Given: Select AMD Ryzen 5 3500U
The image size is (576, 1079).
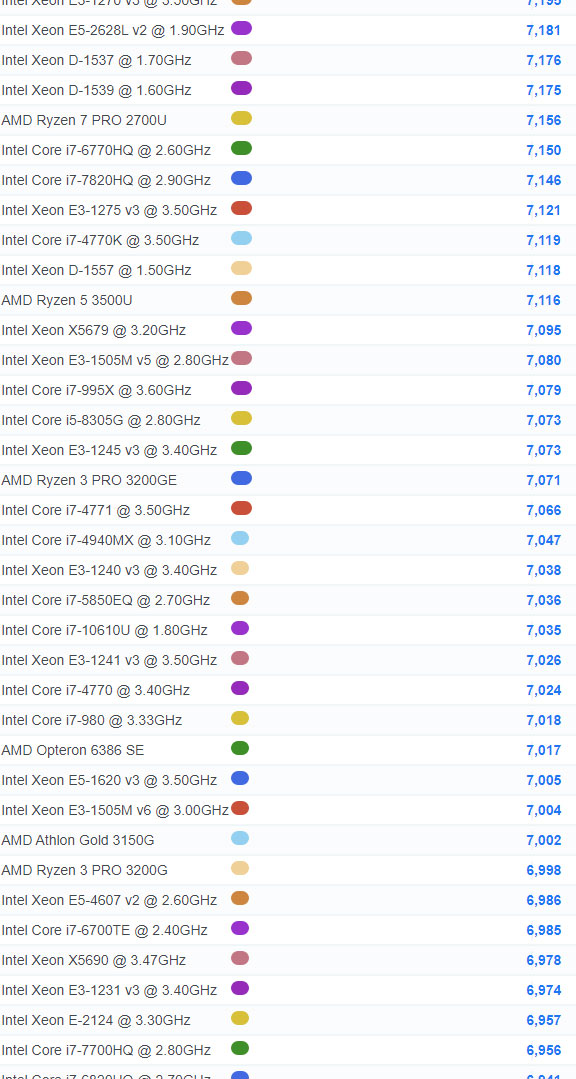Looking at the screenshot, I should [x=67, y=301].
